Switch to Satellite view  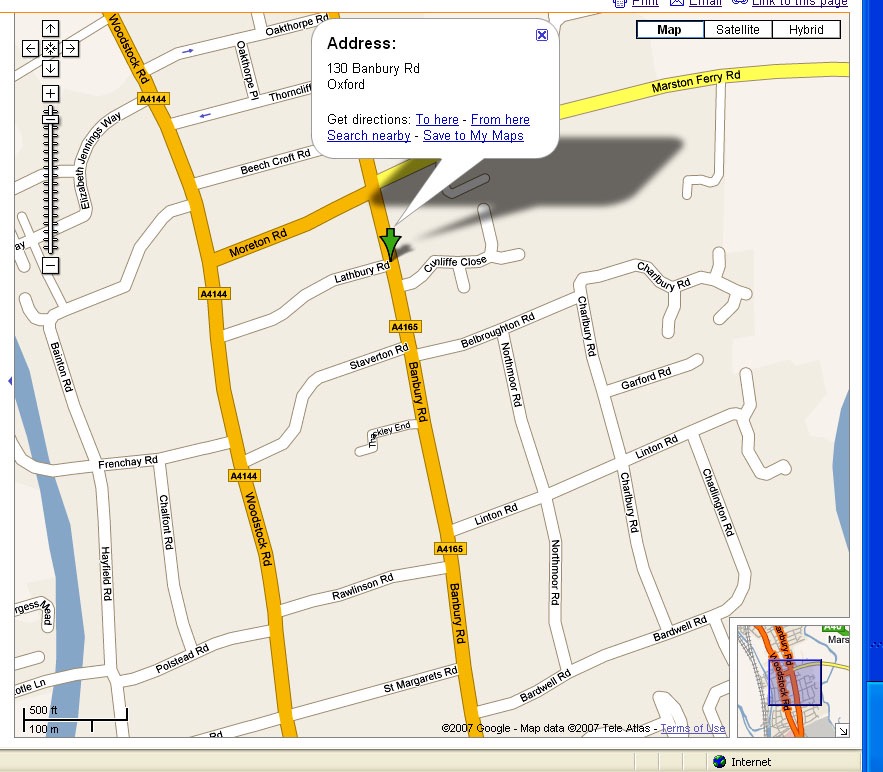[x=738, y=29]
